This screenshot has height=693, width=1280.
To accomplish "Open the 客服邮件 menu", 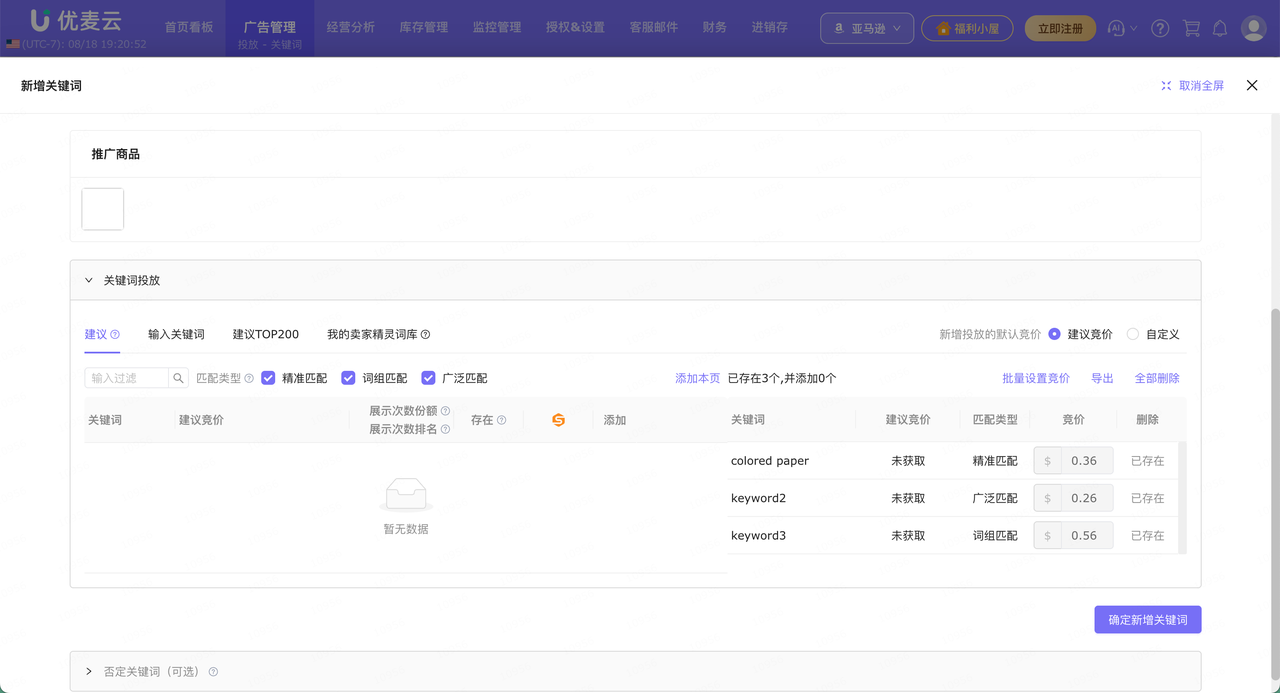I will tap(654, 27).
